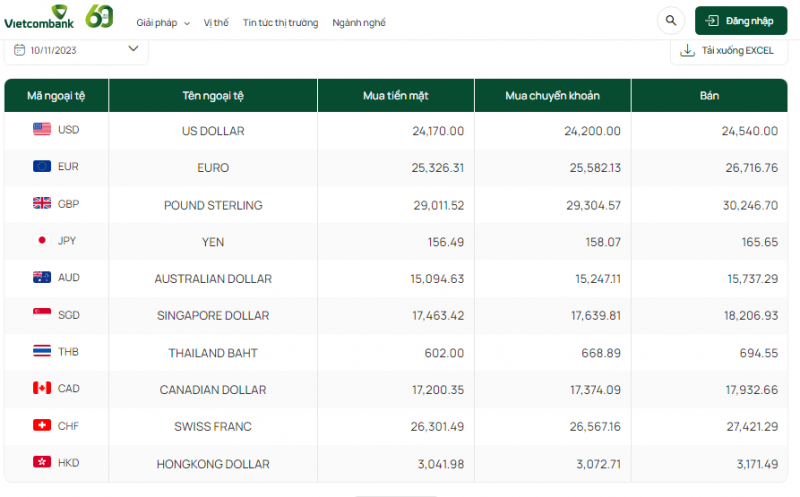800x497 pixels.
Task: Click the search magnifier icon
Action: (669, 21)
